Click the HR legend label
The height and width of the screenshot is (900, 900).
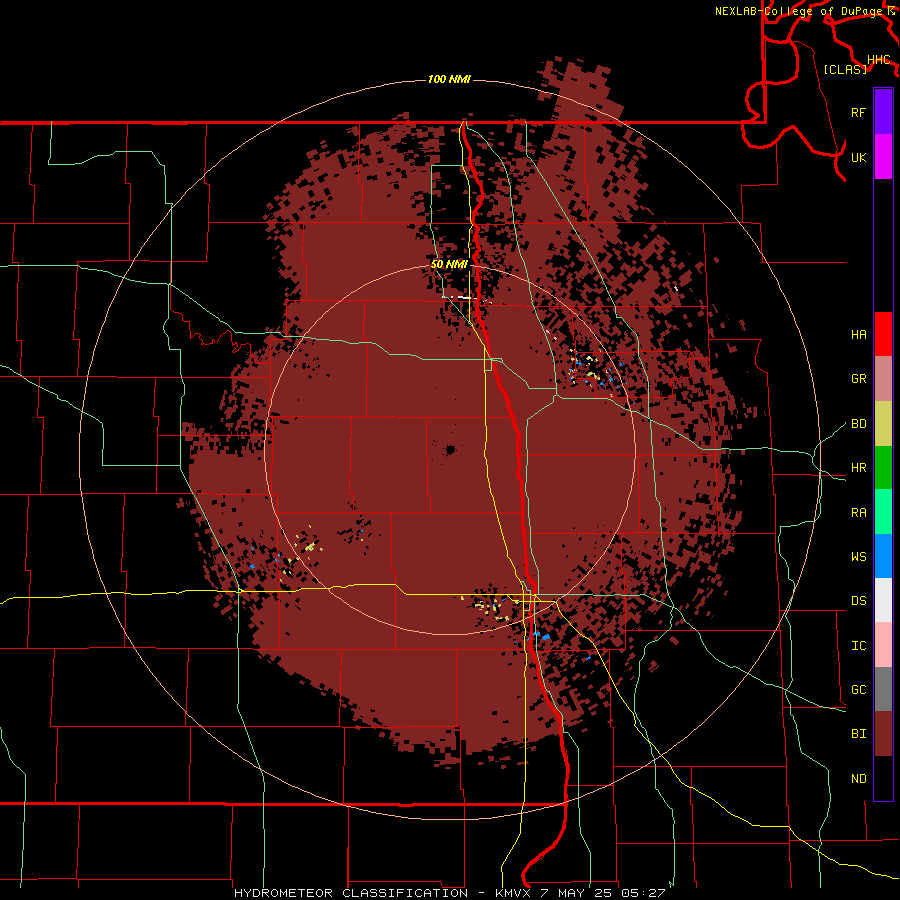point(858,468)
